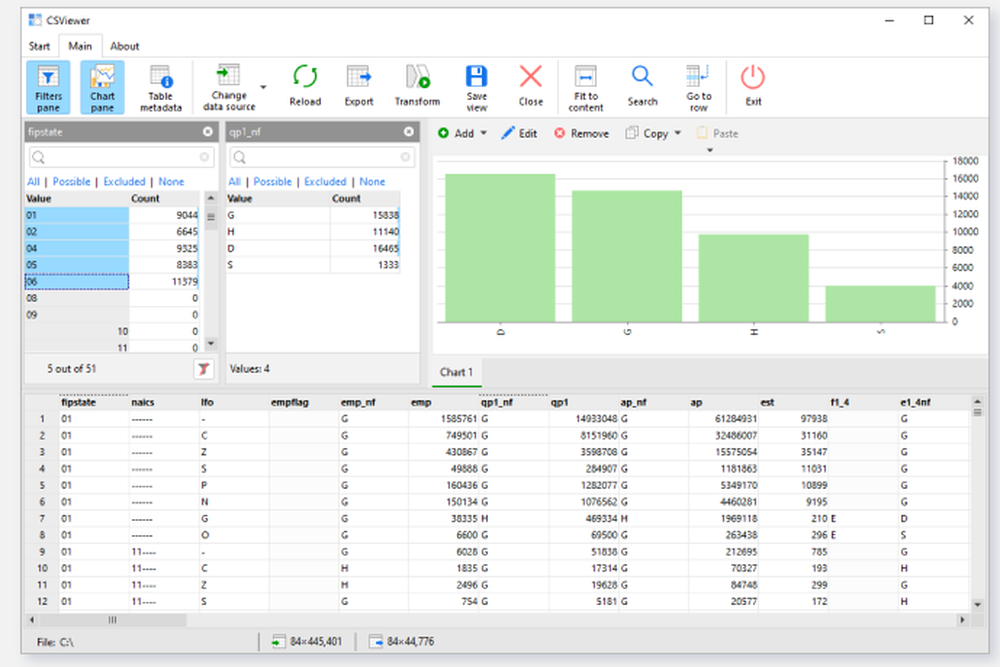The image size is (1000, 667).
Task: Toggle the Filters pane button
Action: [48, 87]
